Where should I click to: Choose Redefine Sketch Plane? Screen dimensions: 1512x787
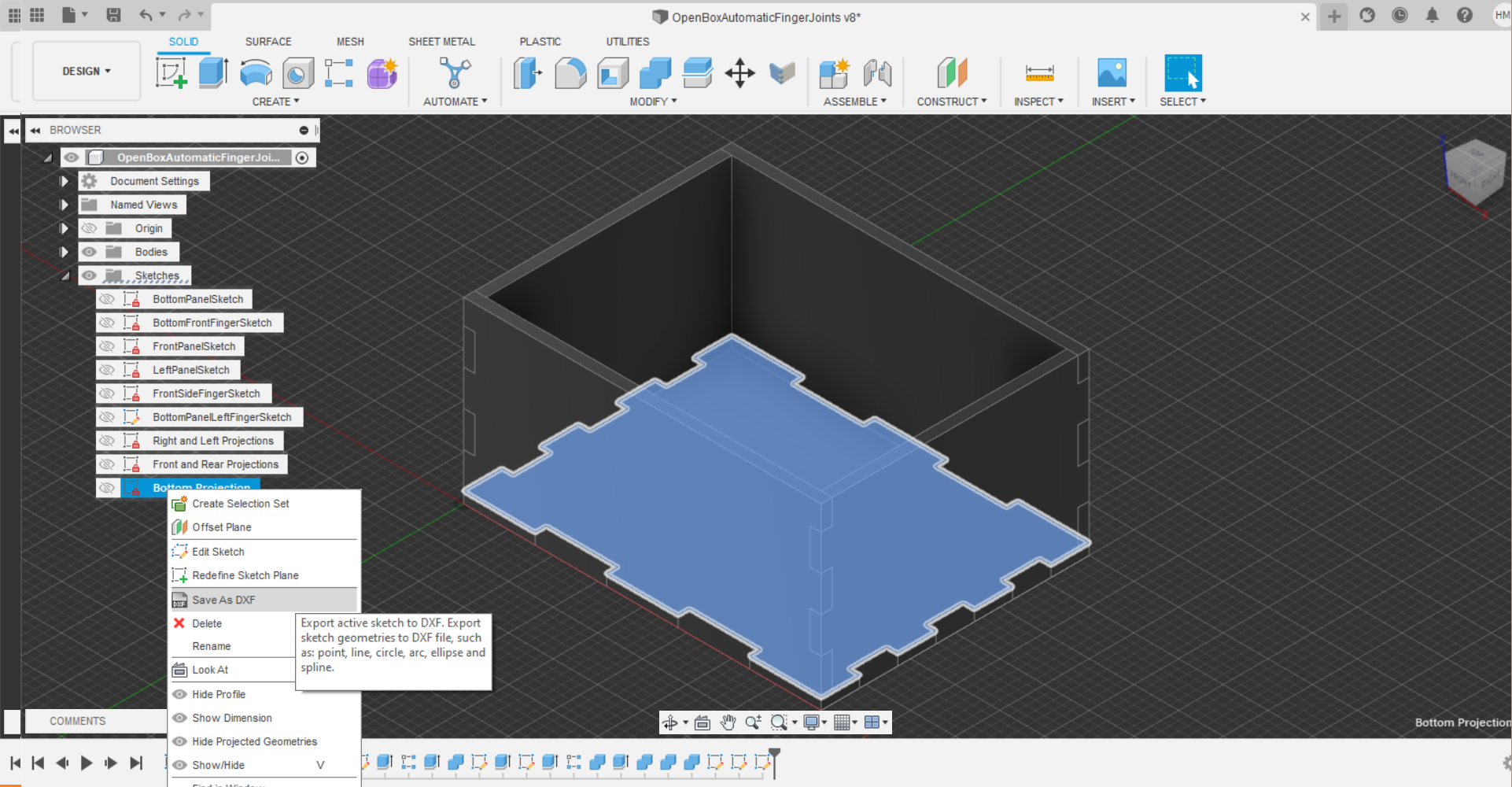pos(264,575)
